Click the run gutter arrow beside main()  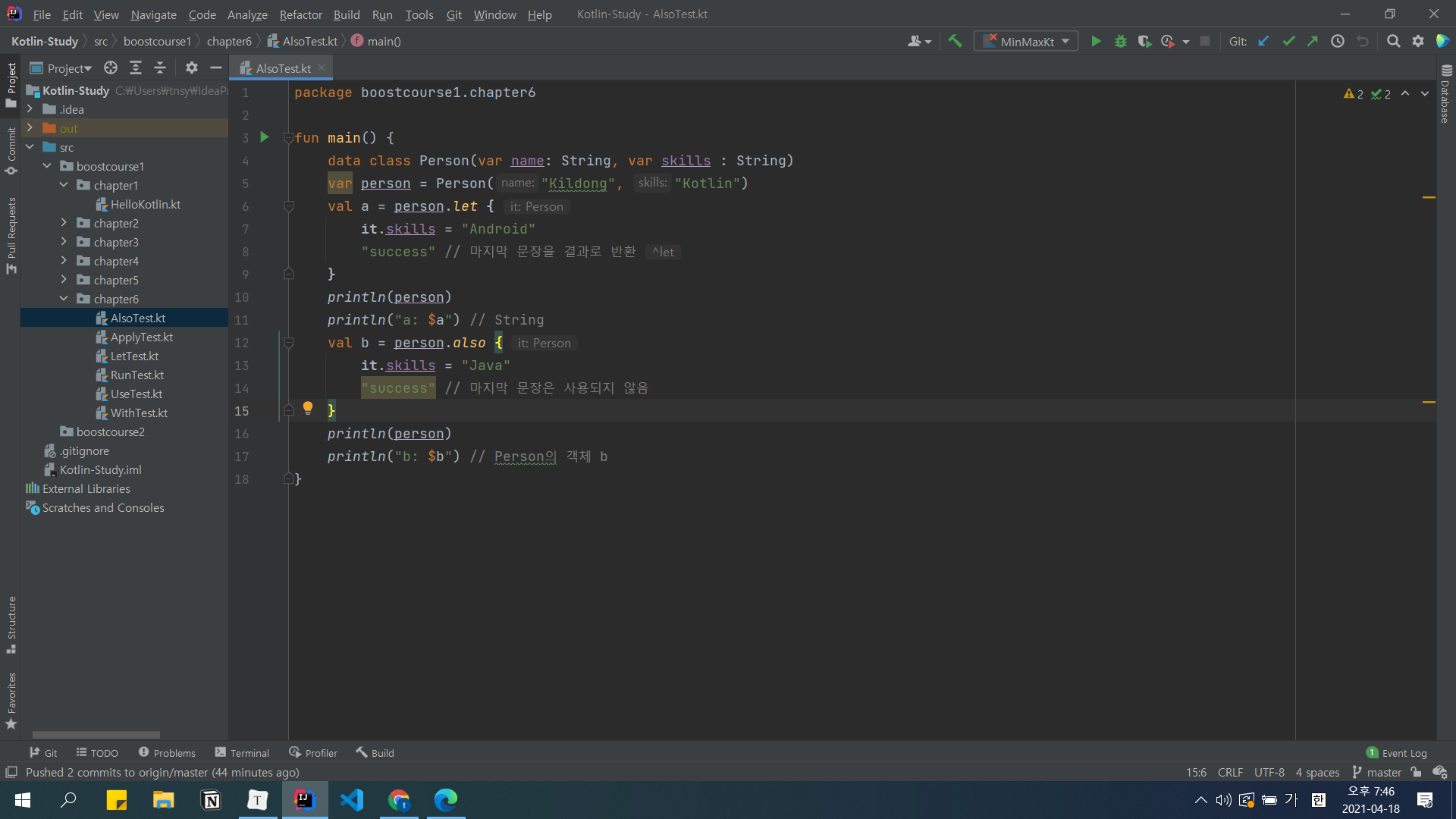(265, 137)
